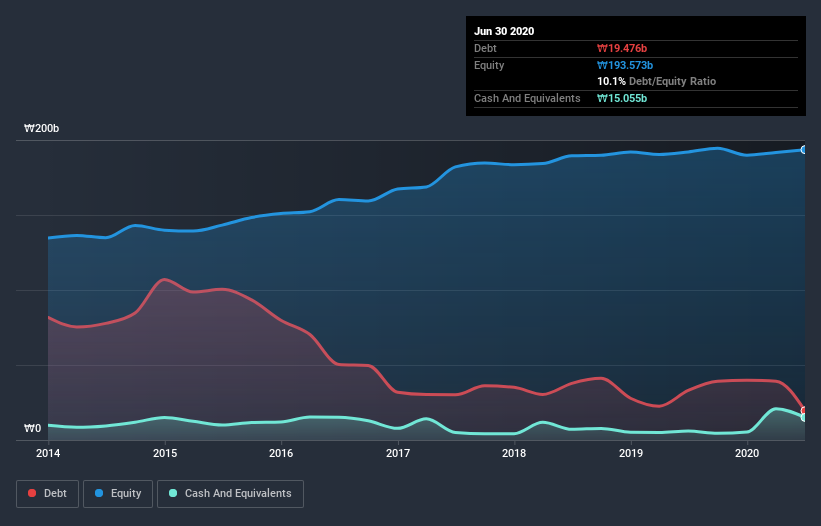Image resolution: width=821 pixels, height=526 pixels.
Task: Click the Cash And Equivalents tooltip label
Action: pyautogui.click(x=527, y=98)
